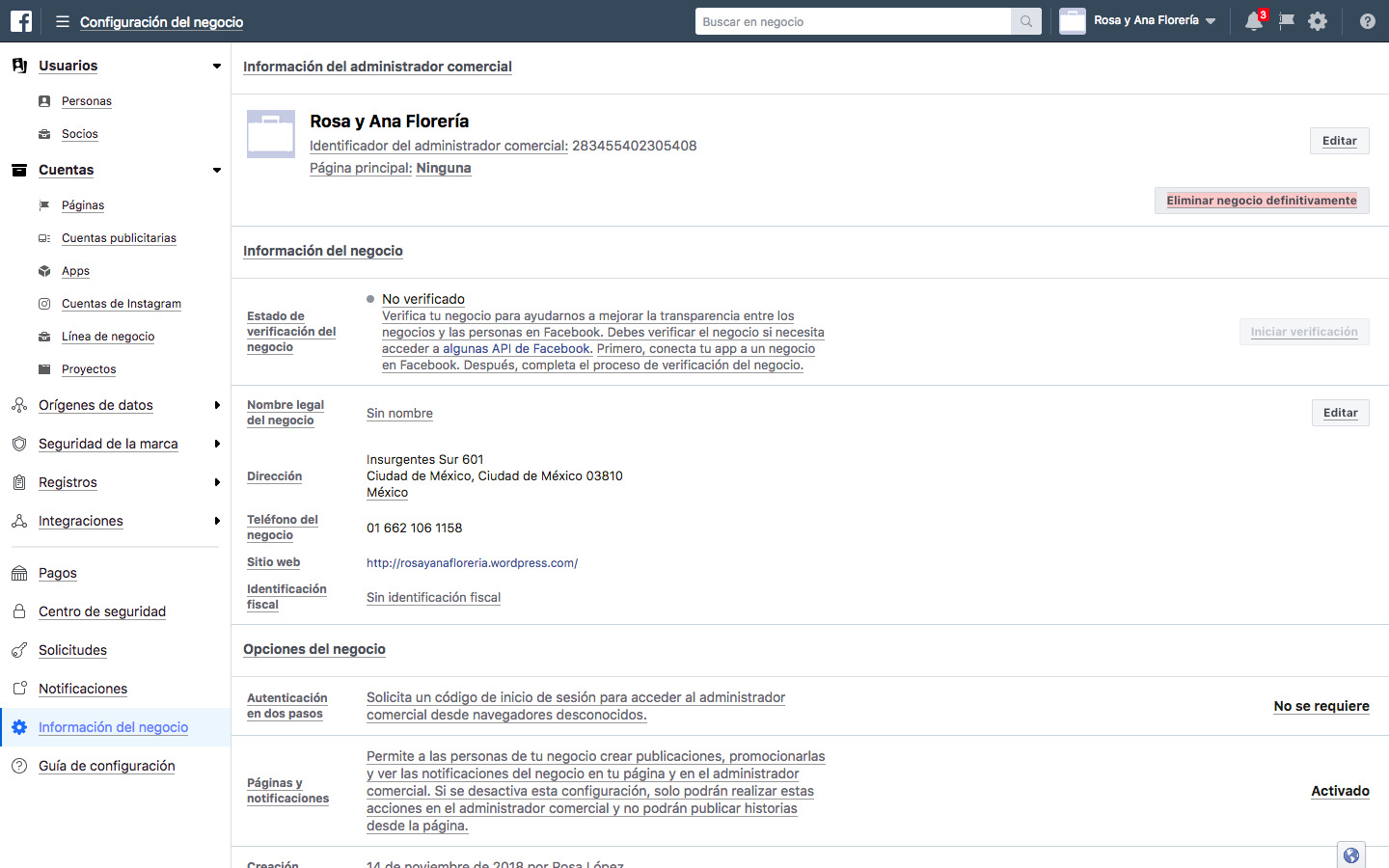
Task: Click Iniciar verificación button
Action: pyautogui.click(x=1304, y=332)
